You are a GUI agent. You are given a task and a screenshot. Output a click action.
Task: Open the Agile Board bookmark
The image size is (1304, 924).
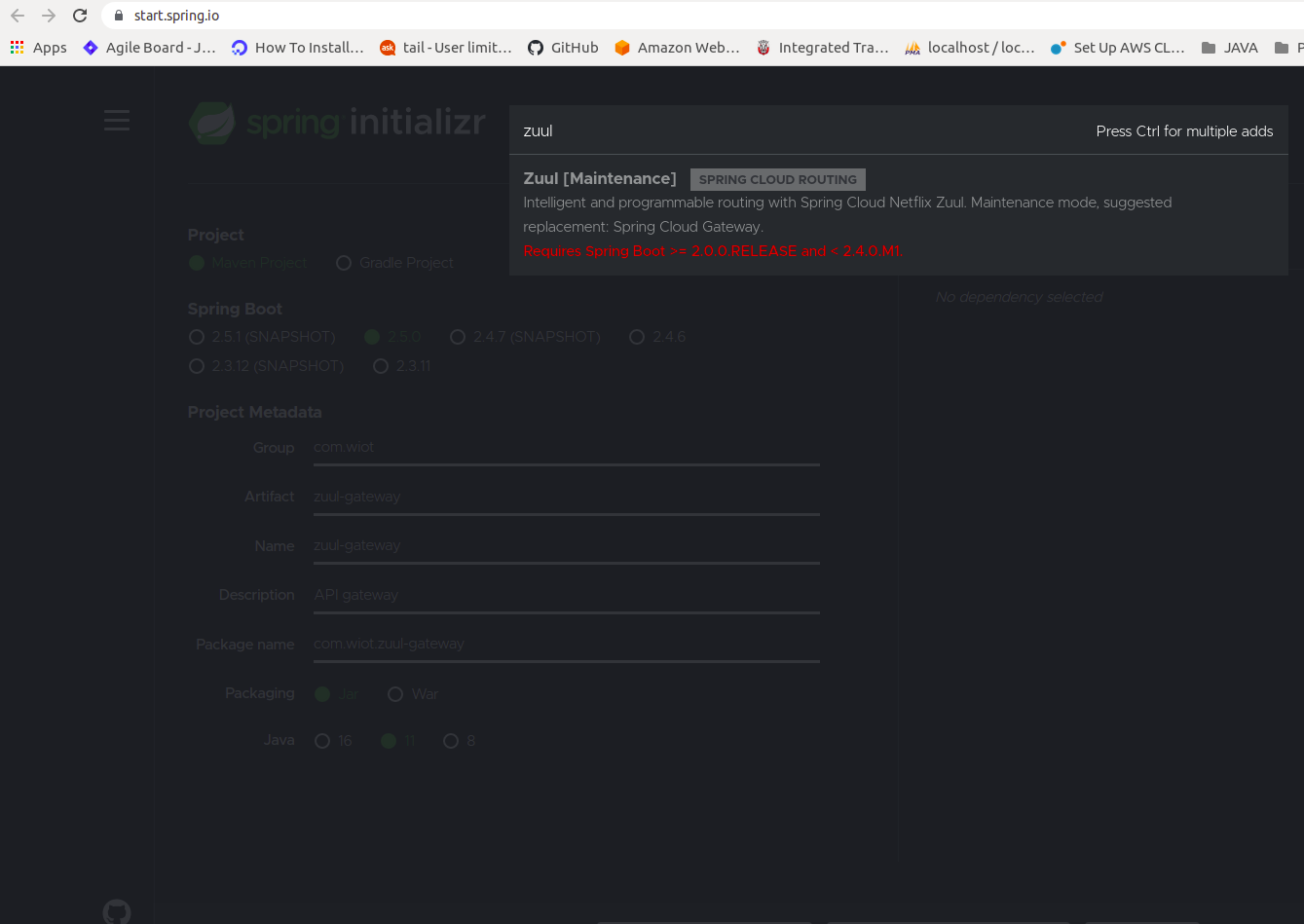[x=148, y=46]
